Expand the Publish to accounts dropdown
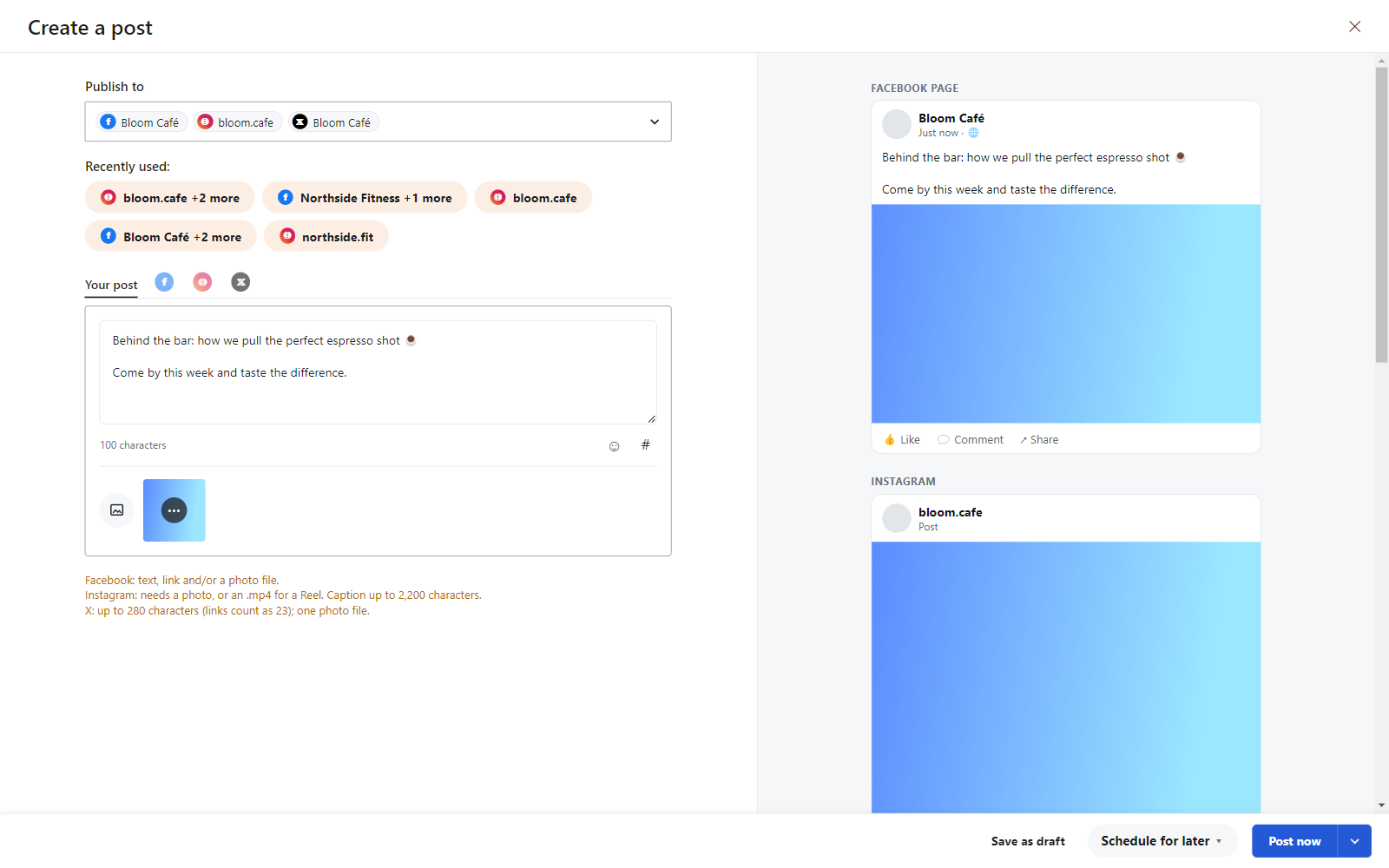The image size is (1389, 868). click(x=655, y=122)
